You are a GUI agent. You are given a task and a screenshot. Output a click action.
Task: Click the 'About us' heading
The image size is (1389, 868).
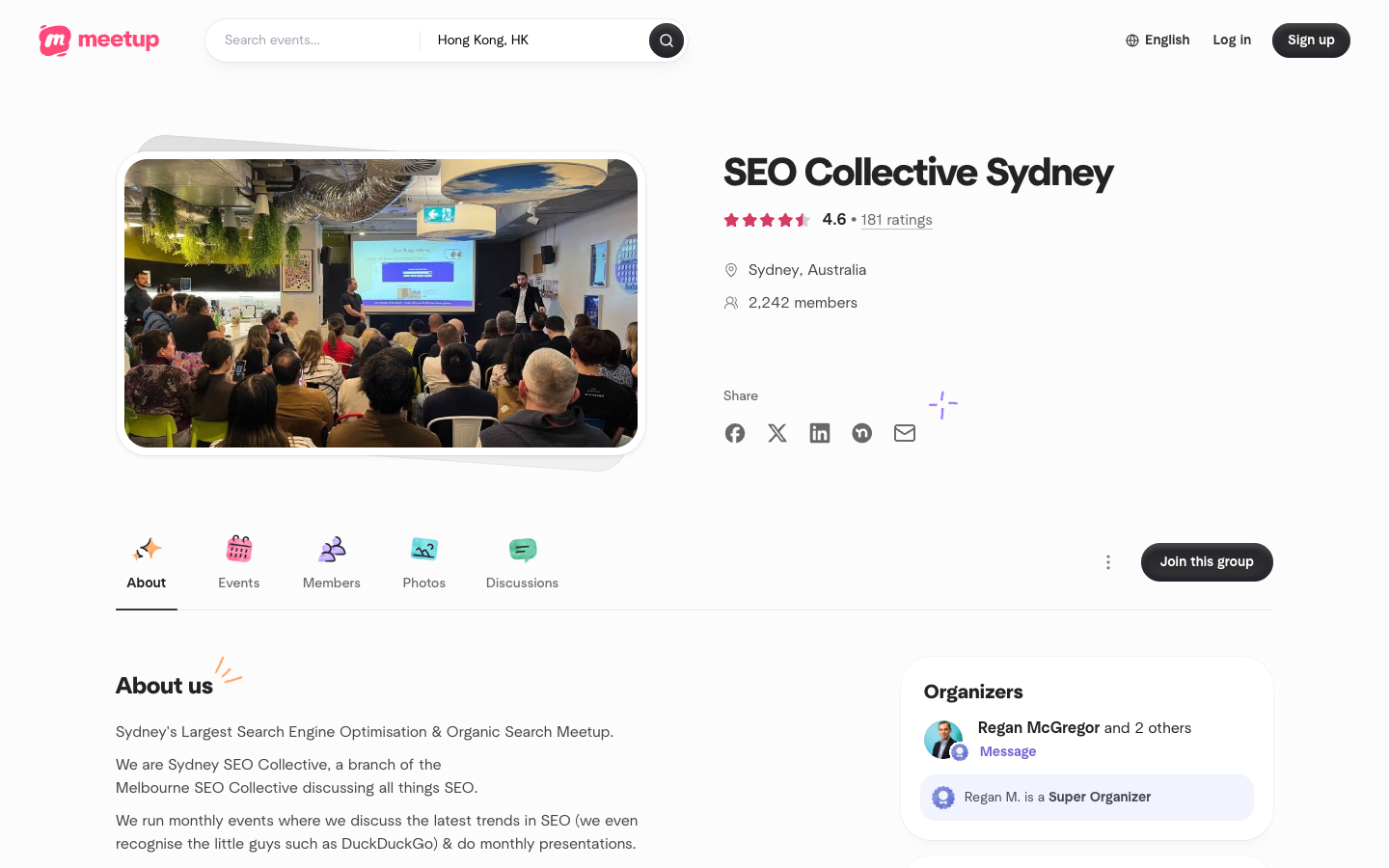point(164,686)
